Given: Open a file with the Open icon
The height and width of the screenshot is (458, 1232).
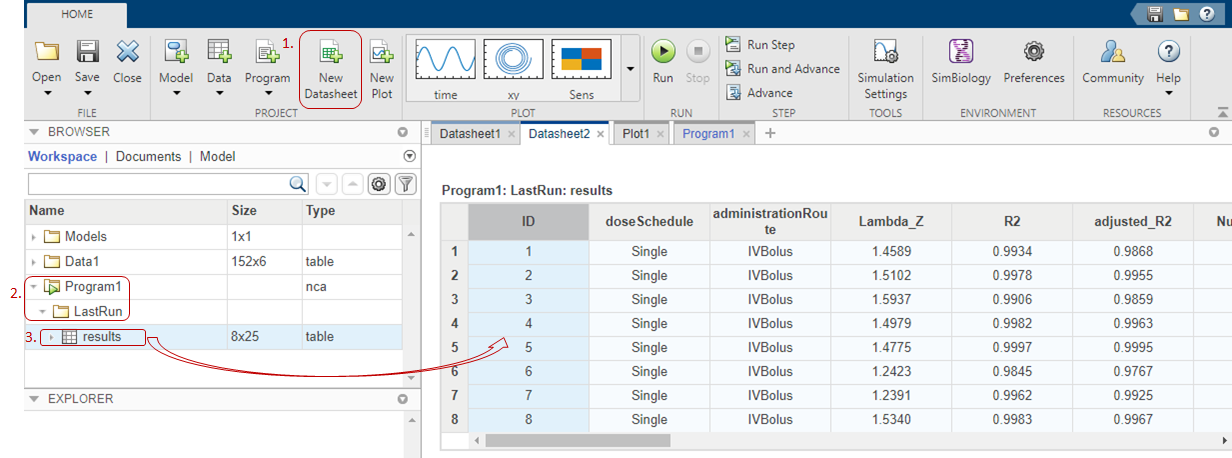Looking at the screenshot, I should click(x=47, y=52).
